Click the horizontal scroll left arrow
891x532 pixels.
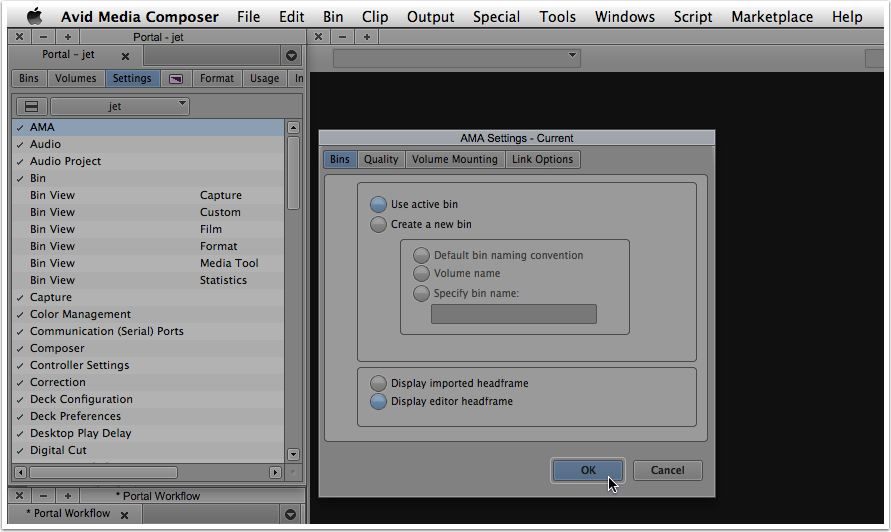click(21, 472)
